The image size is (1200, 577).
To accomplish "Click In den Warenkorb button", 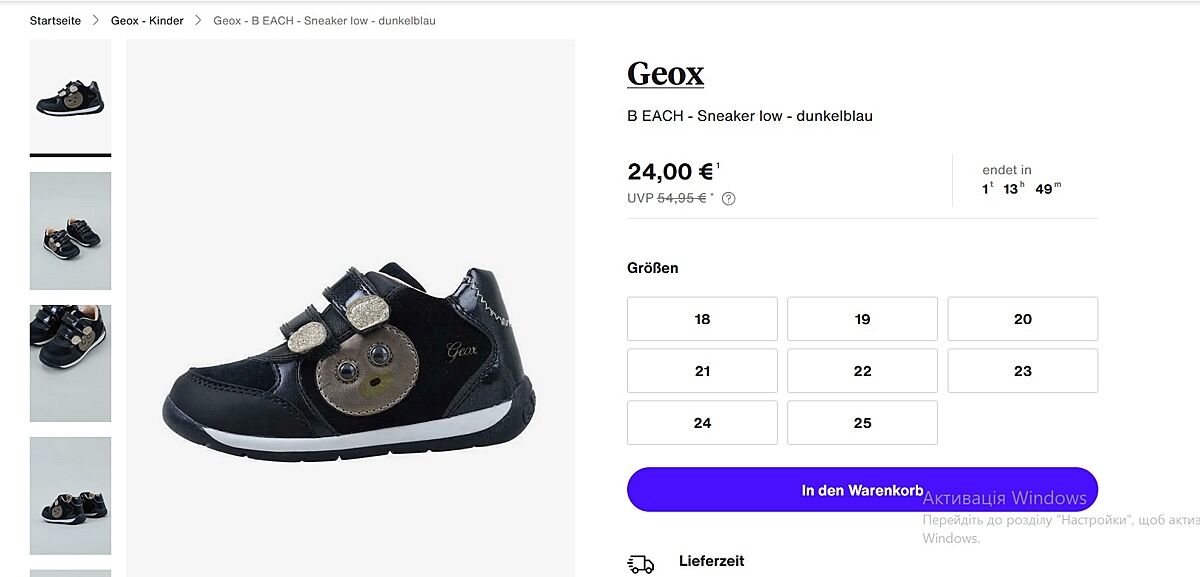I will pyautogui.click(x=862, y=490).
